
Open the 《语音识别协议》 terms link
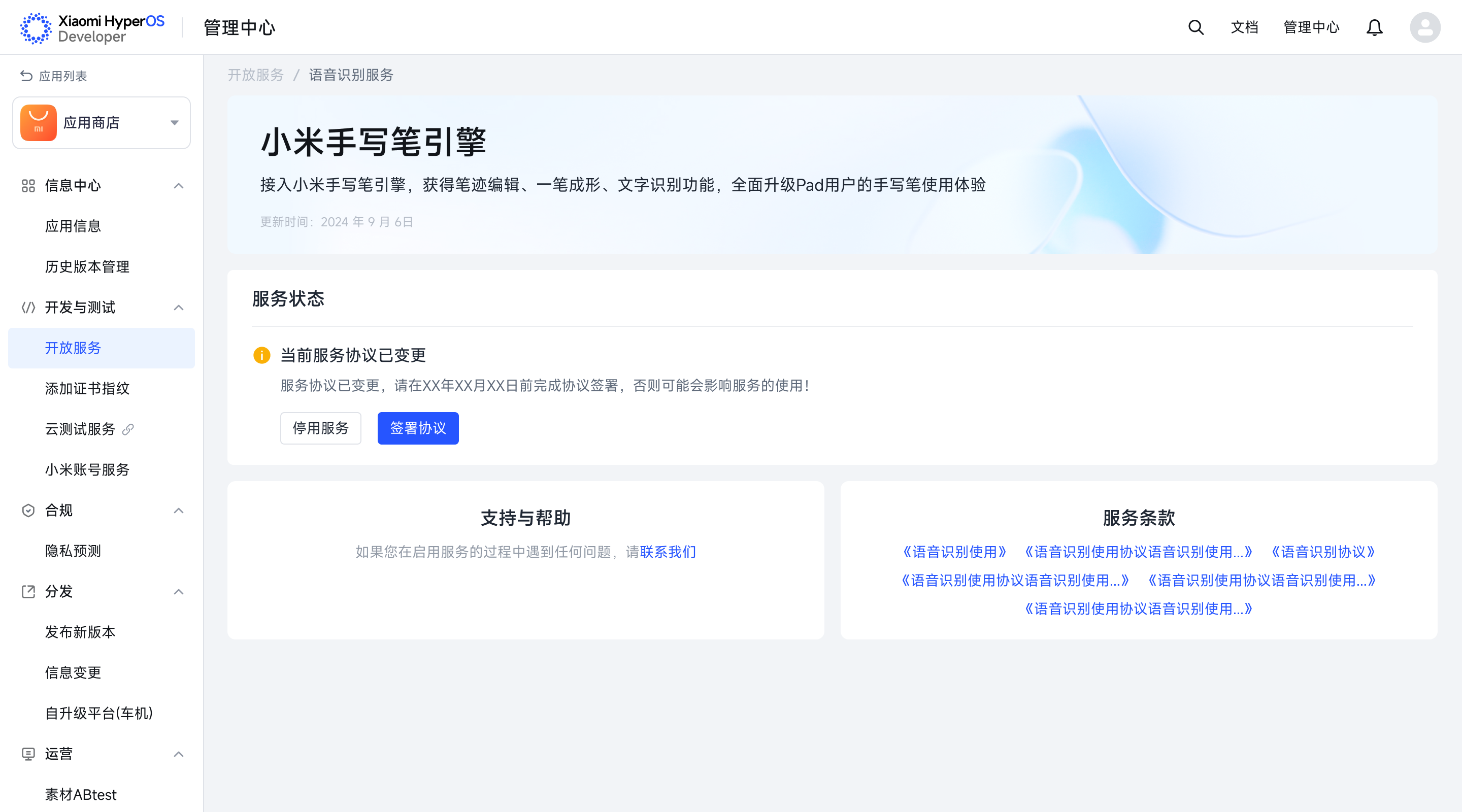pos(1323,552)
